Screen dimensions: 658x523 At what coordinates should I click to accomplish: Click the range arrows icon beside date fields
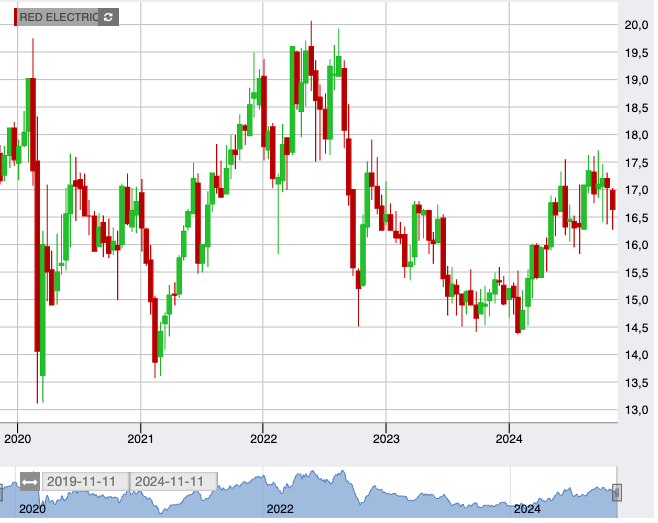click(x=30, y=482)
